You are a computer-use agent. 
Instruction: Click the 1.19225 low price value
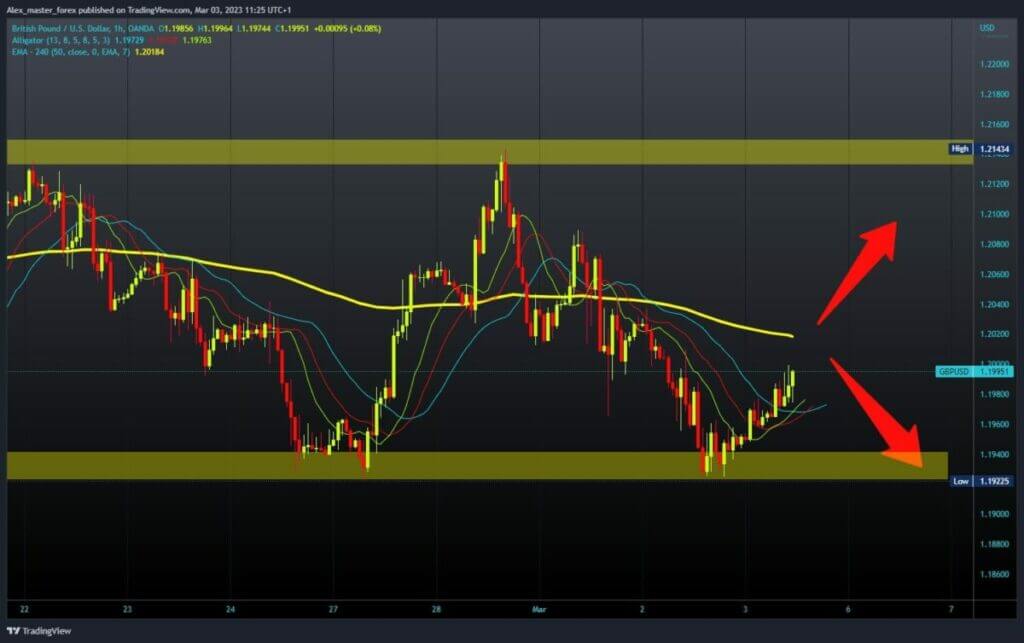(x=997, y=481)
